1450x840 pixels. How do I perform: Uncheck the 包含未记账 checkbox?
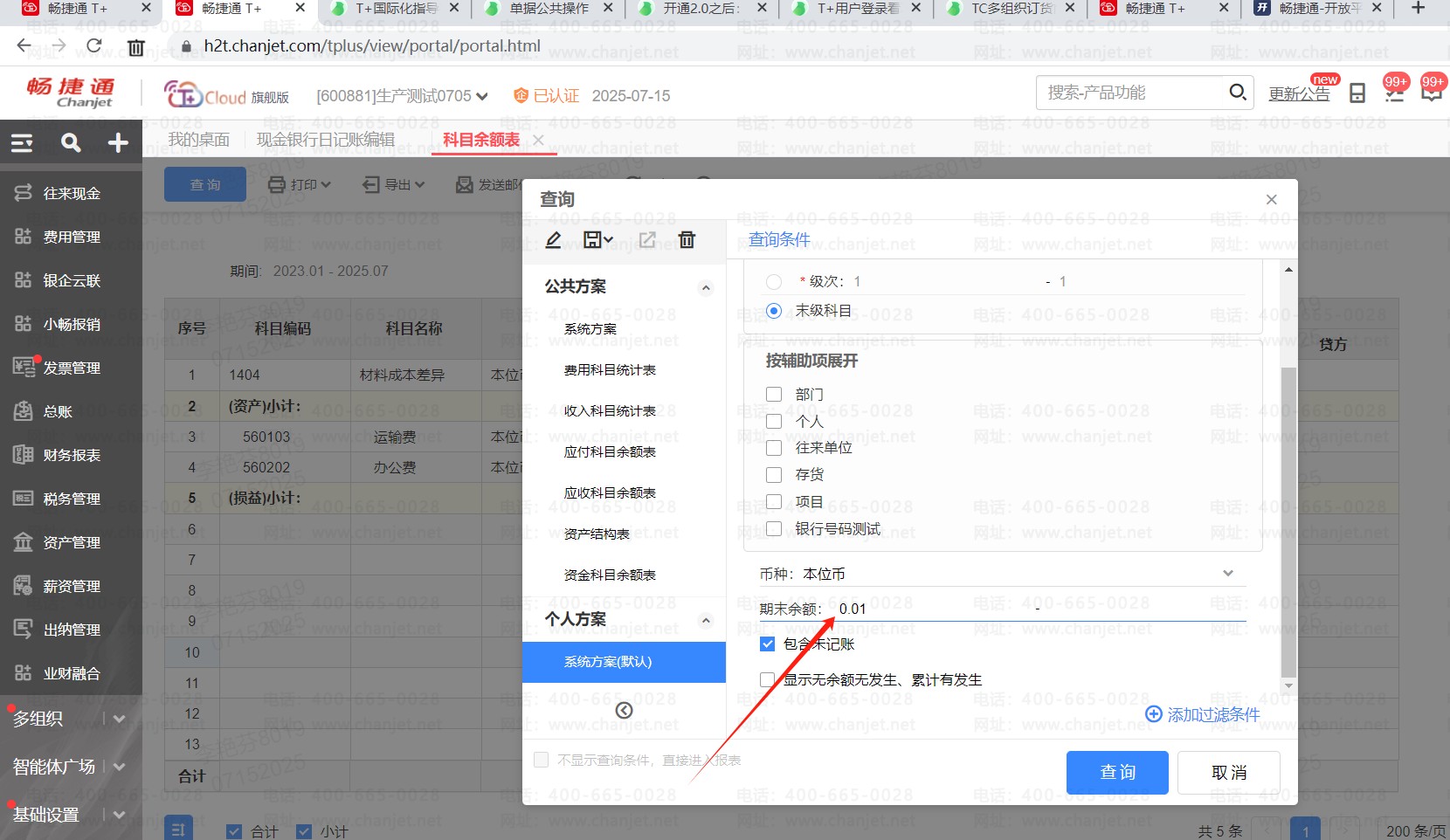tap(768, 644)
